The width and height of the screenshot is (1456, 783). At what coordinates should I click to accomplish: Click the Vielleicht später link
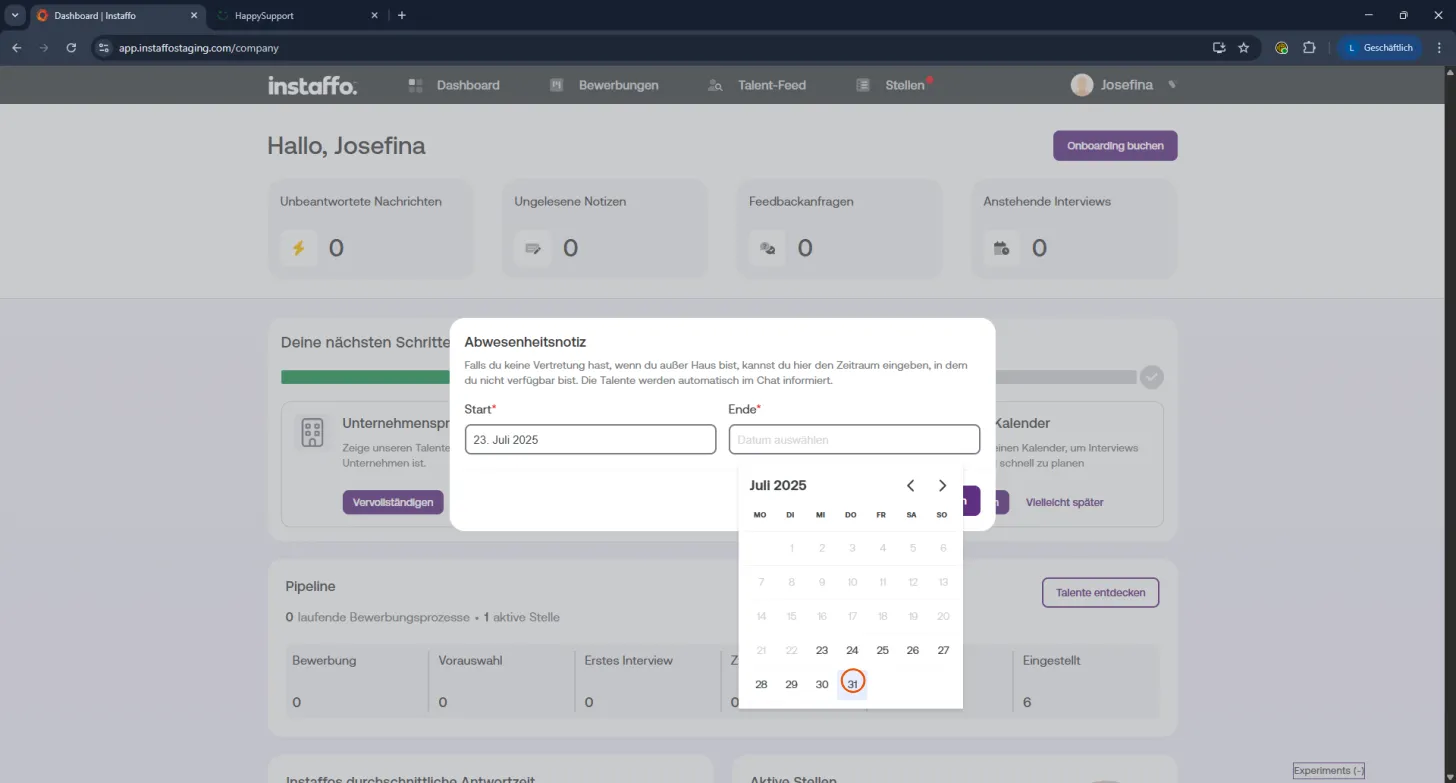[1064, 502]
